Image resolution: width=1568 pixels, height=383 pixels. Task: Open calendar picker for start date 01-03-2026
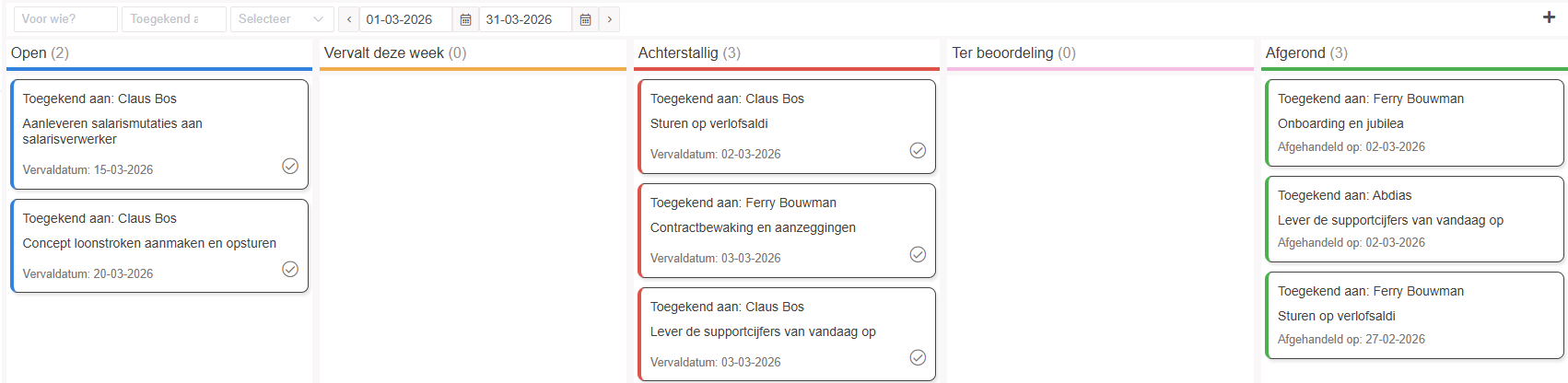coord(466,19)
